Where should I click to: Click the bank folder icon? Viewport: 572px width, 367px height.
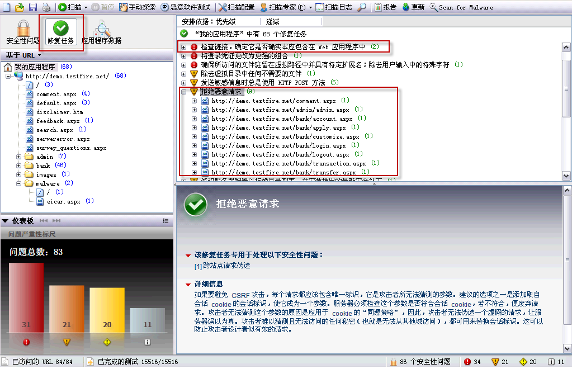click(x=29, y=165)
